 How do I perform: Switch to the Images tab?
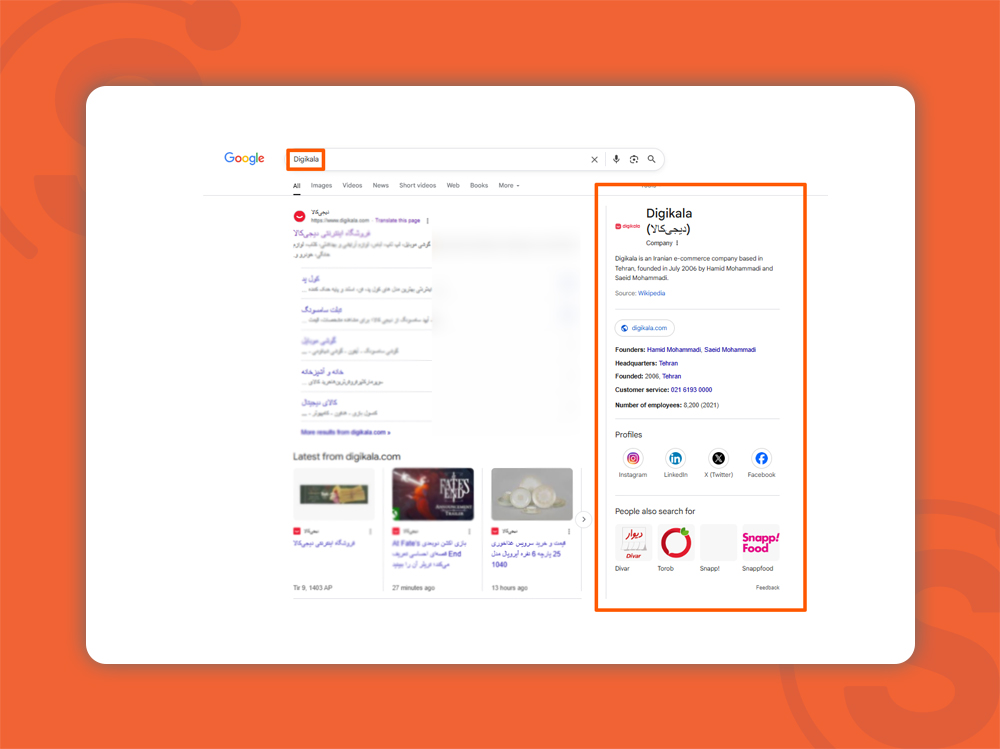pos(321,186)
